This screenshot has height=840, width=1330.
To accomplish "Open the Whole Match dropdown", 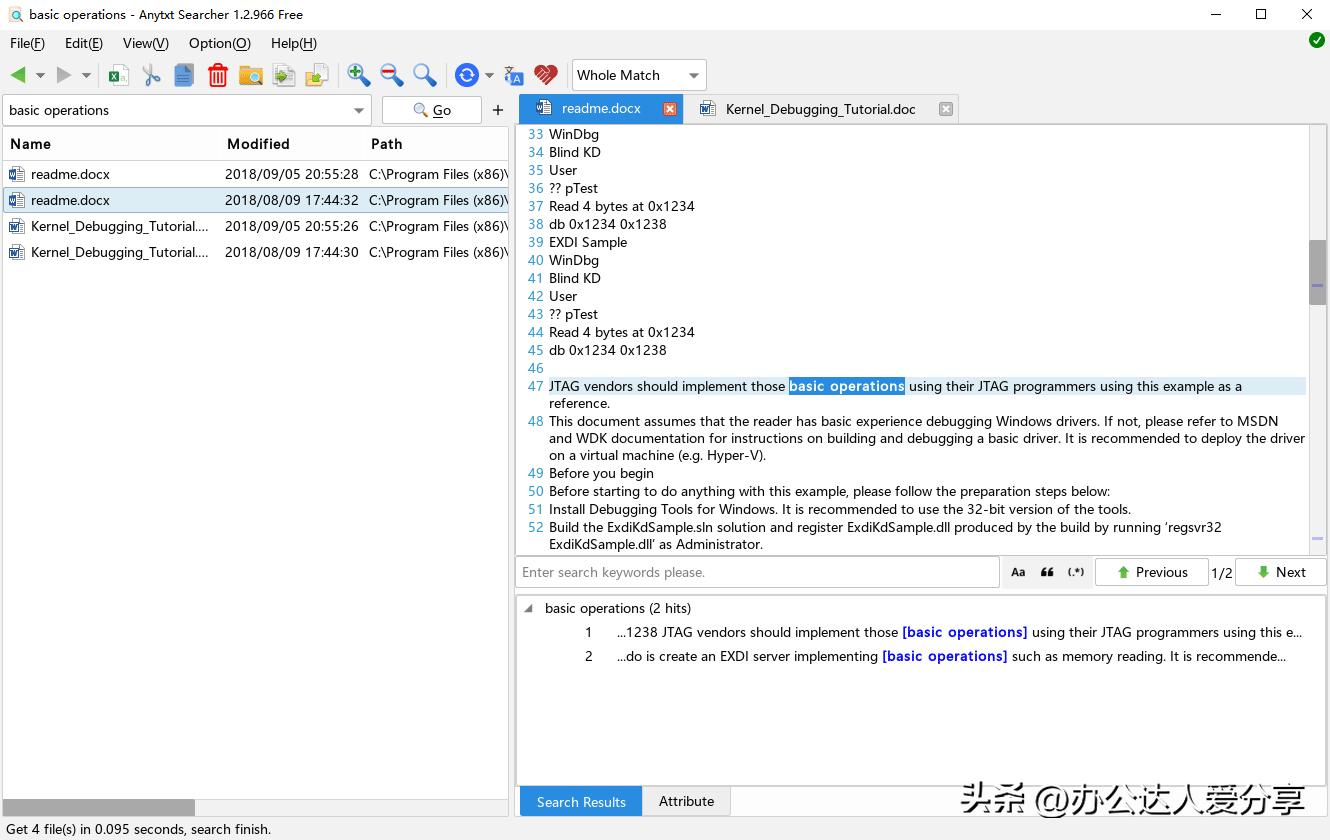I will tap(637, 74).
